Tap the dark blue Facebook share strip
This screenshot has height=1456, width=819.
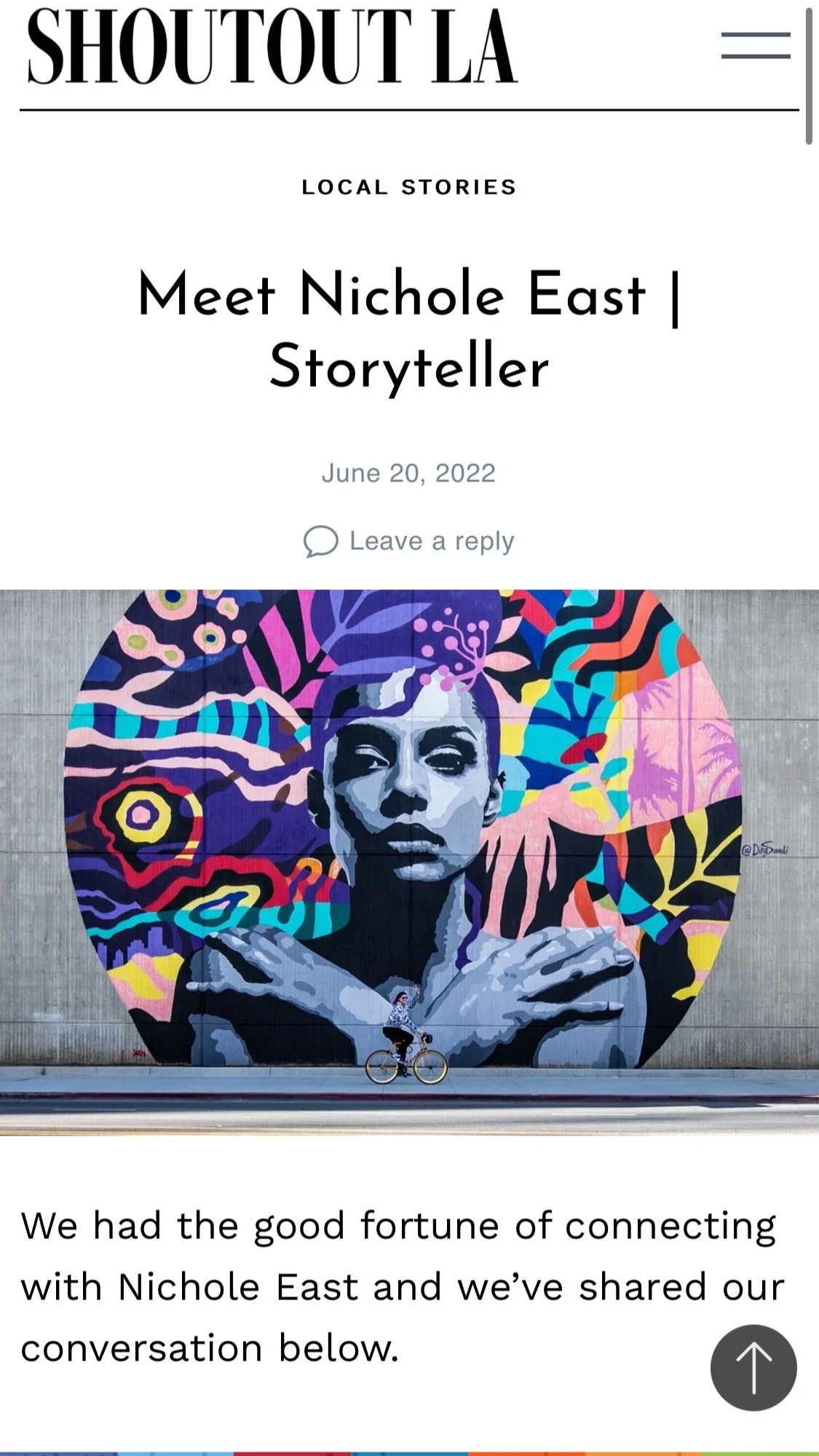click(58, 1452)
